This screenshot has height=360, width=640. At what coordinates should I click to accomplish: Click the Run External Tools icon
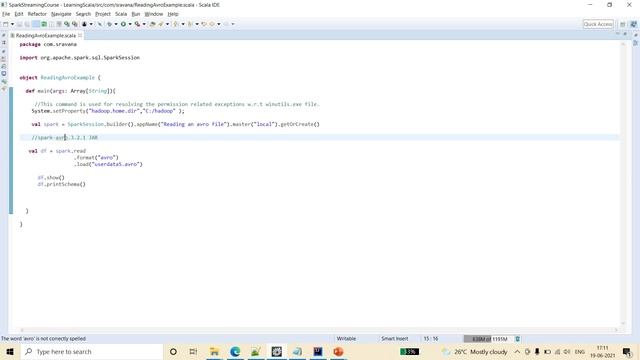point(137,24)
